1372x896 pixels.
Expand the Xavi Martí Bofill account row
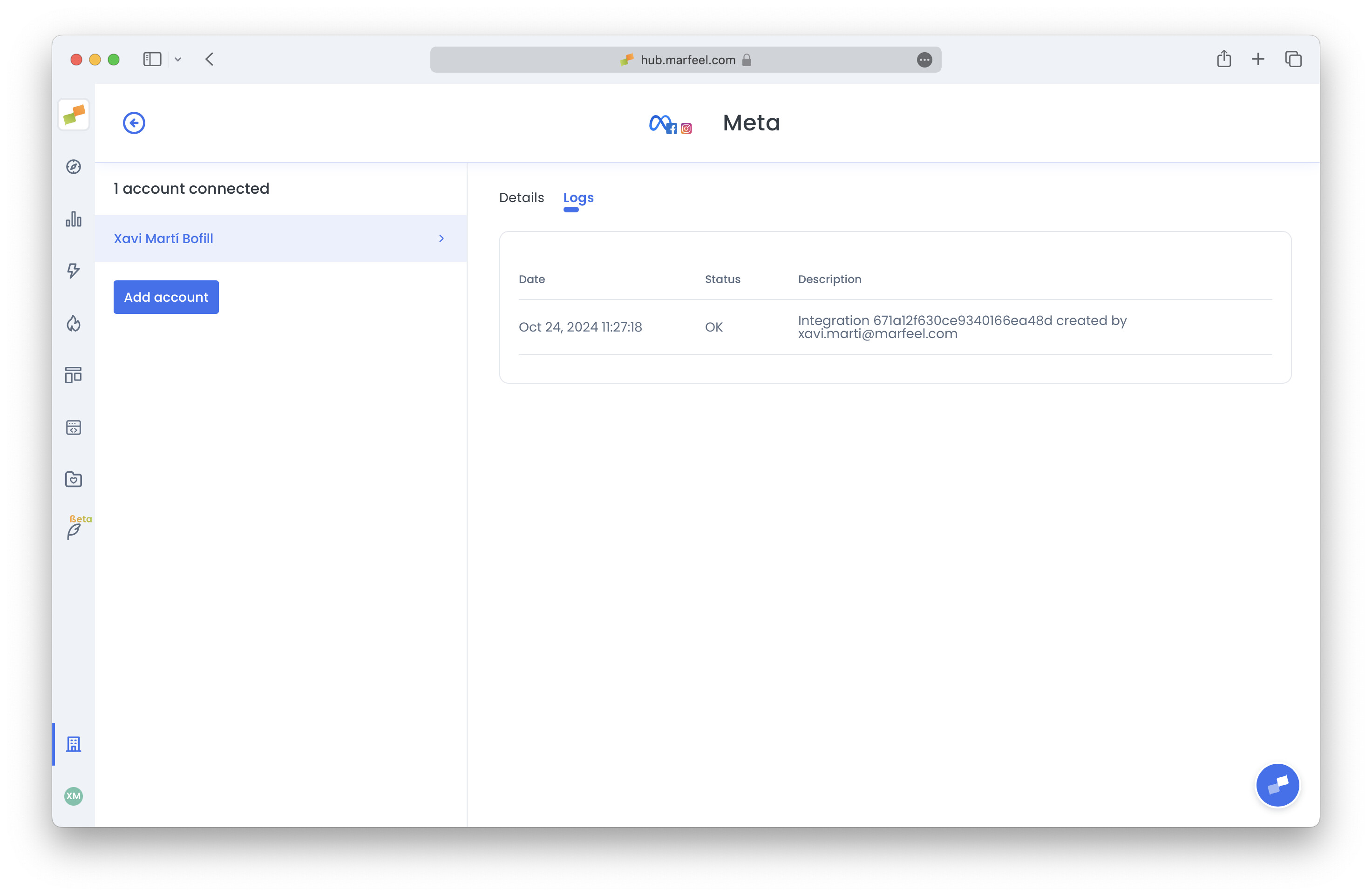click(x=441, y=238)
